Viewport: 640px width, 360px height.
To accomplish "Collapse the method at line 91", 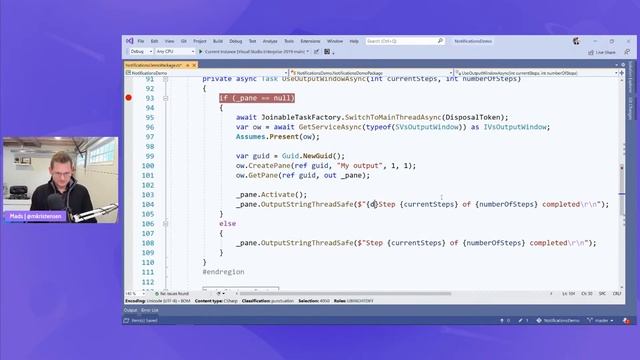I will [x=165, y=79].
